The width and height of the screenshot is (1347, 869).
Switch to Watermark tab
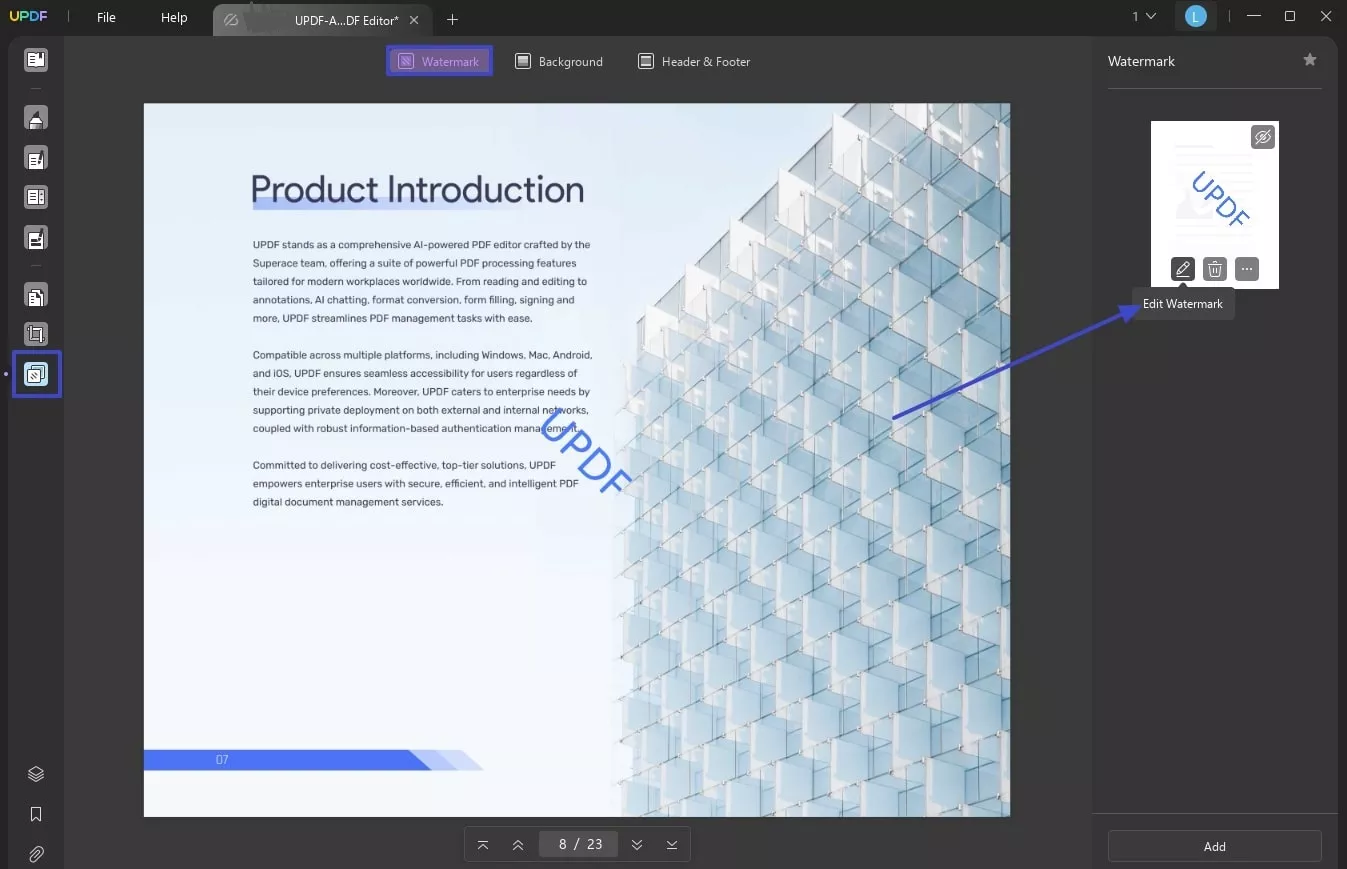439,61
